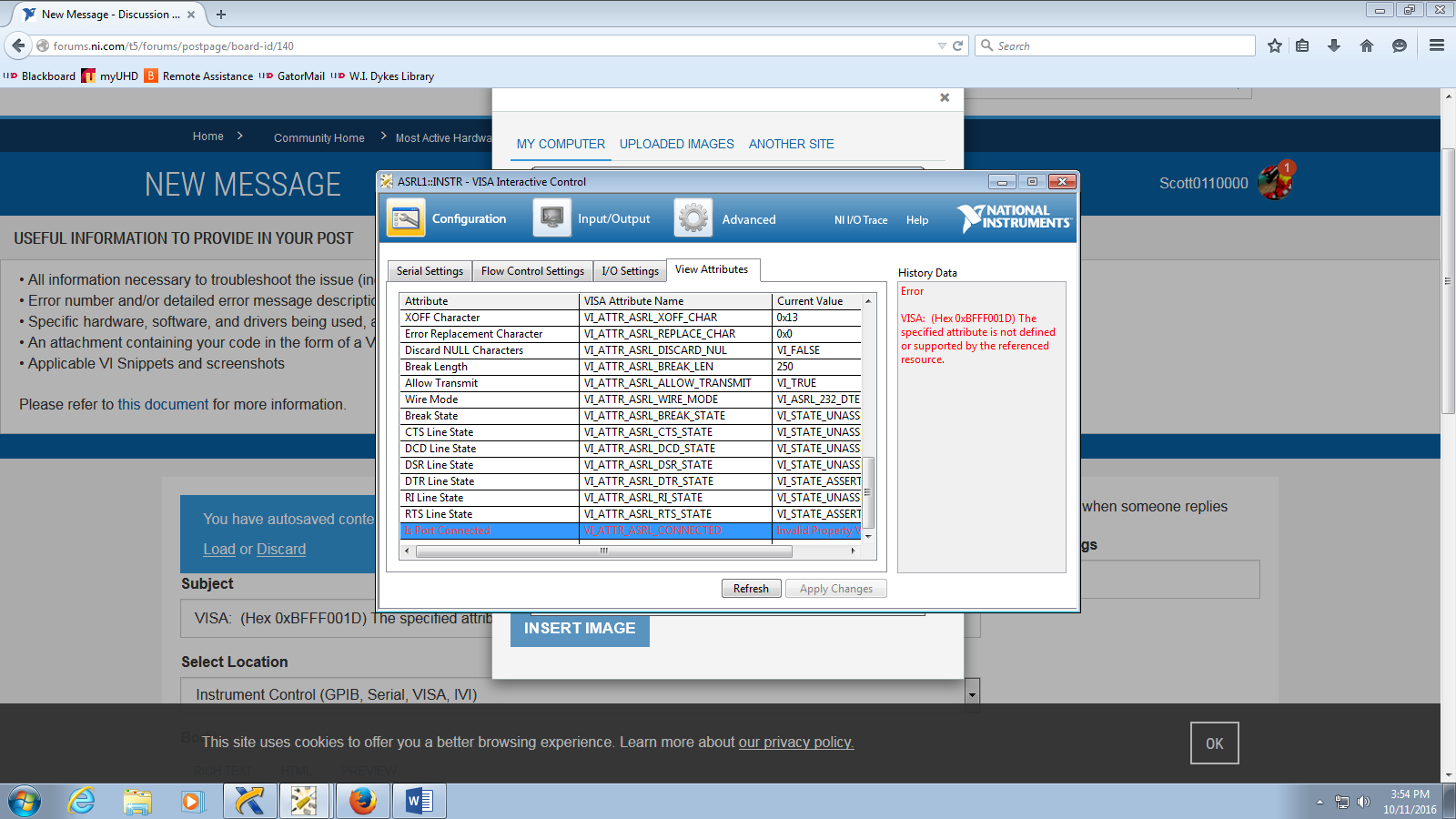Screen dimensions: 1456x819
Task: Discard the autosaved content
Action: pyautogui.click(x=280, y=550)
